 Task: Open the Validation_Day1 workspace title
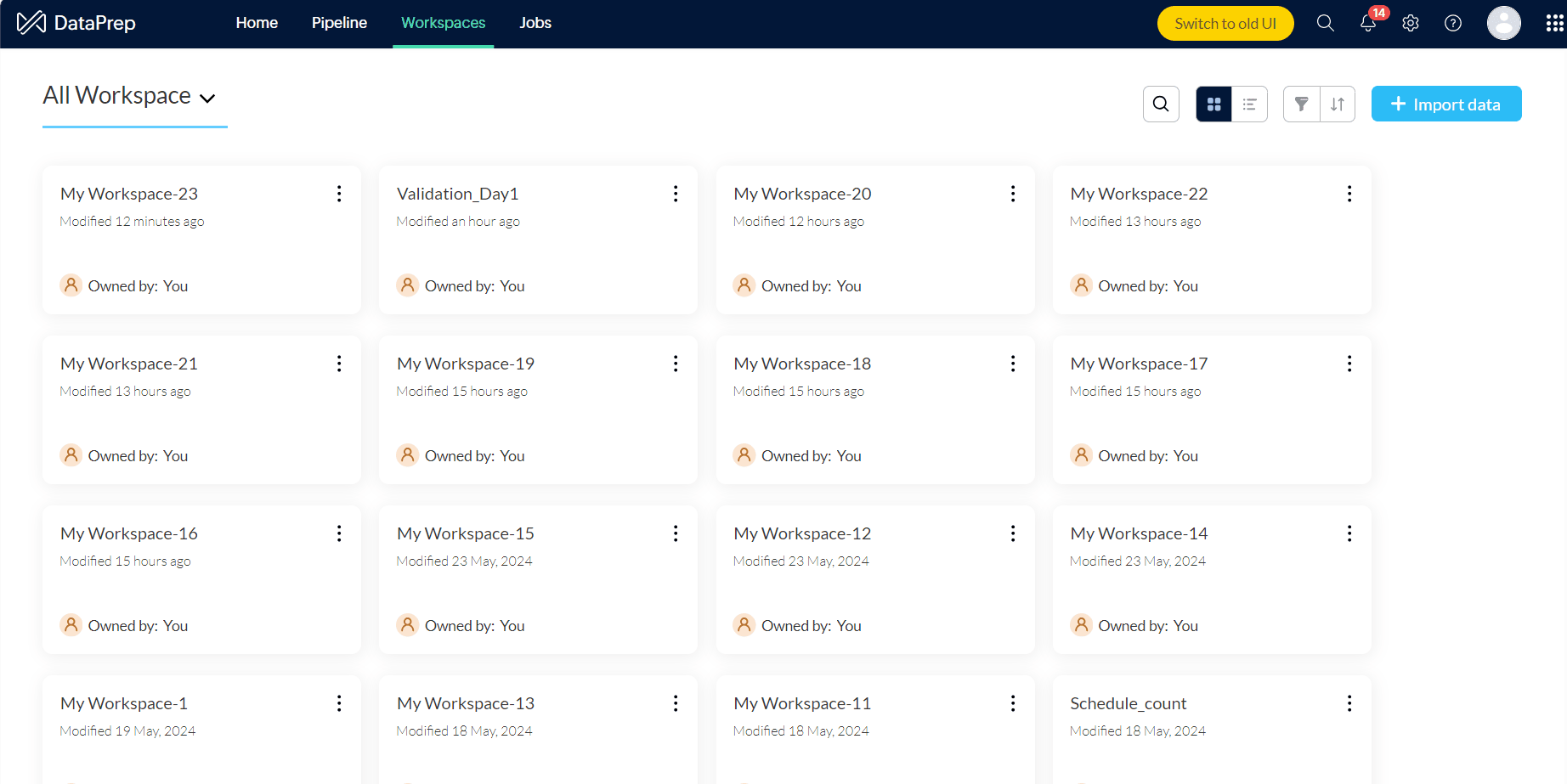coord(458,194)
